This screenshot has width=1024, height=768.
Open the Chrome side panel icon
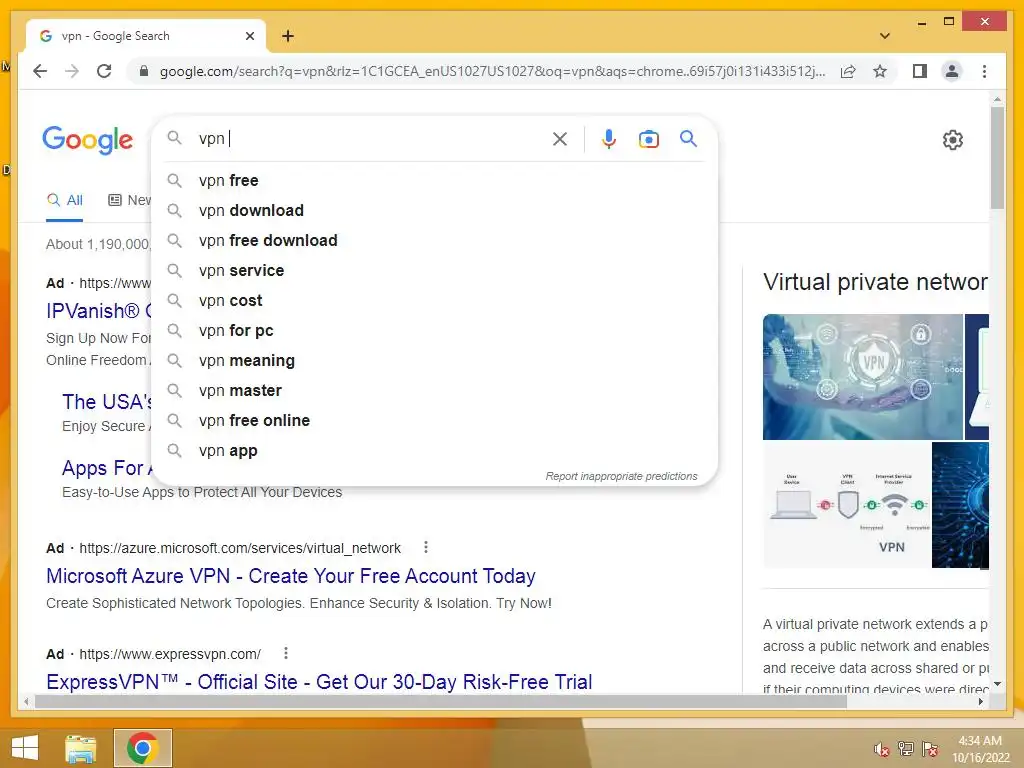(920, 71)
